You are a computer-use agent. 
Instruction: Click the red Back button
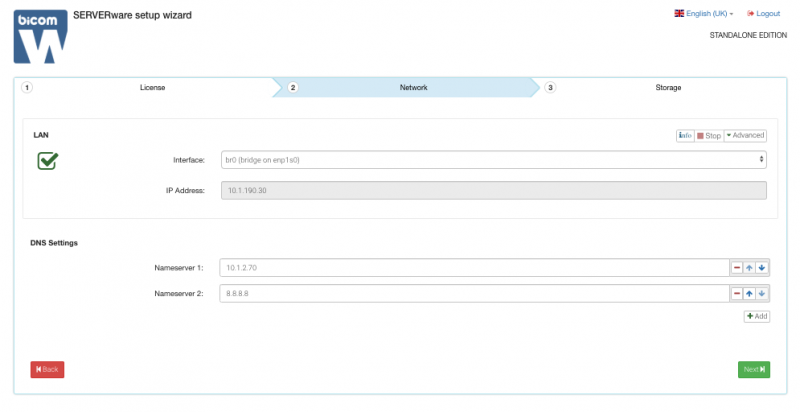[x=47, y=370]
